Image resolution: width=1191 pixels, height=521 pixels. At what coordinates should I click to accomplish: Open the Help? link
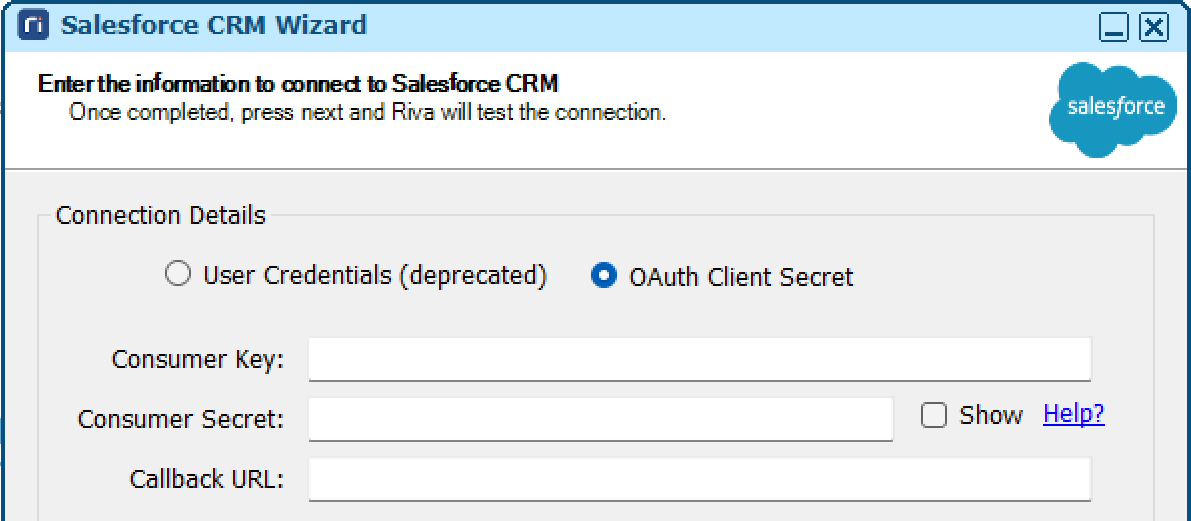[x=1074, y=415]
